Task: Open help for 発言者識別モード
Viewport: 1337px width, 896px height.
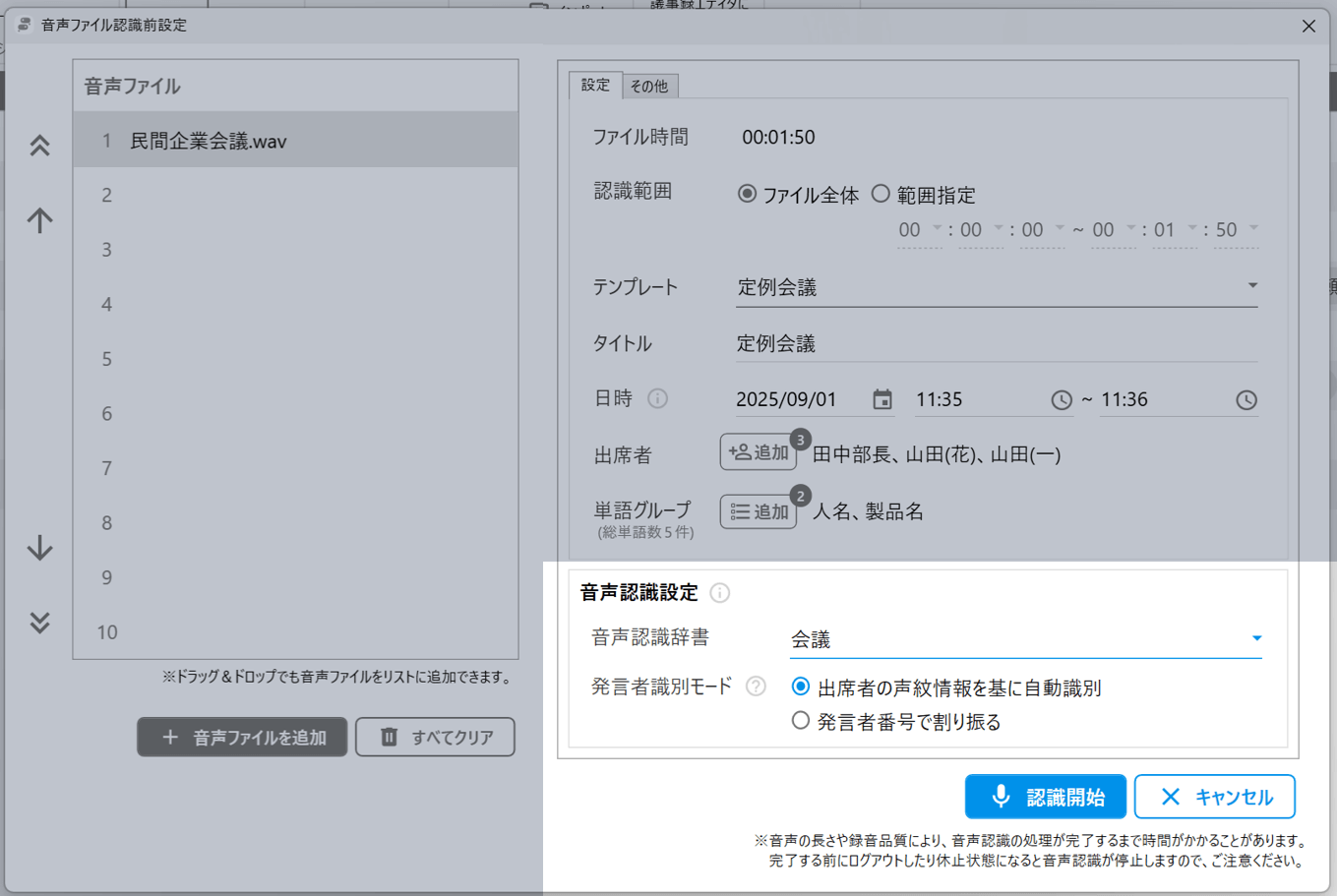Action: click(756, 687)
